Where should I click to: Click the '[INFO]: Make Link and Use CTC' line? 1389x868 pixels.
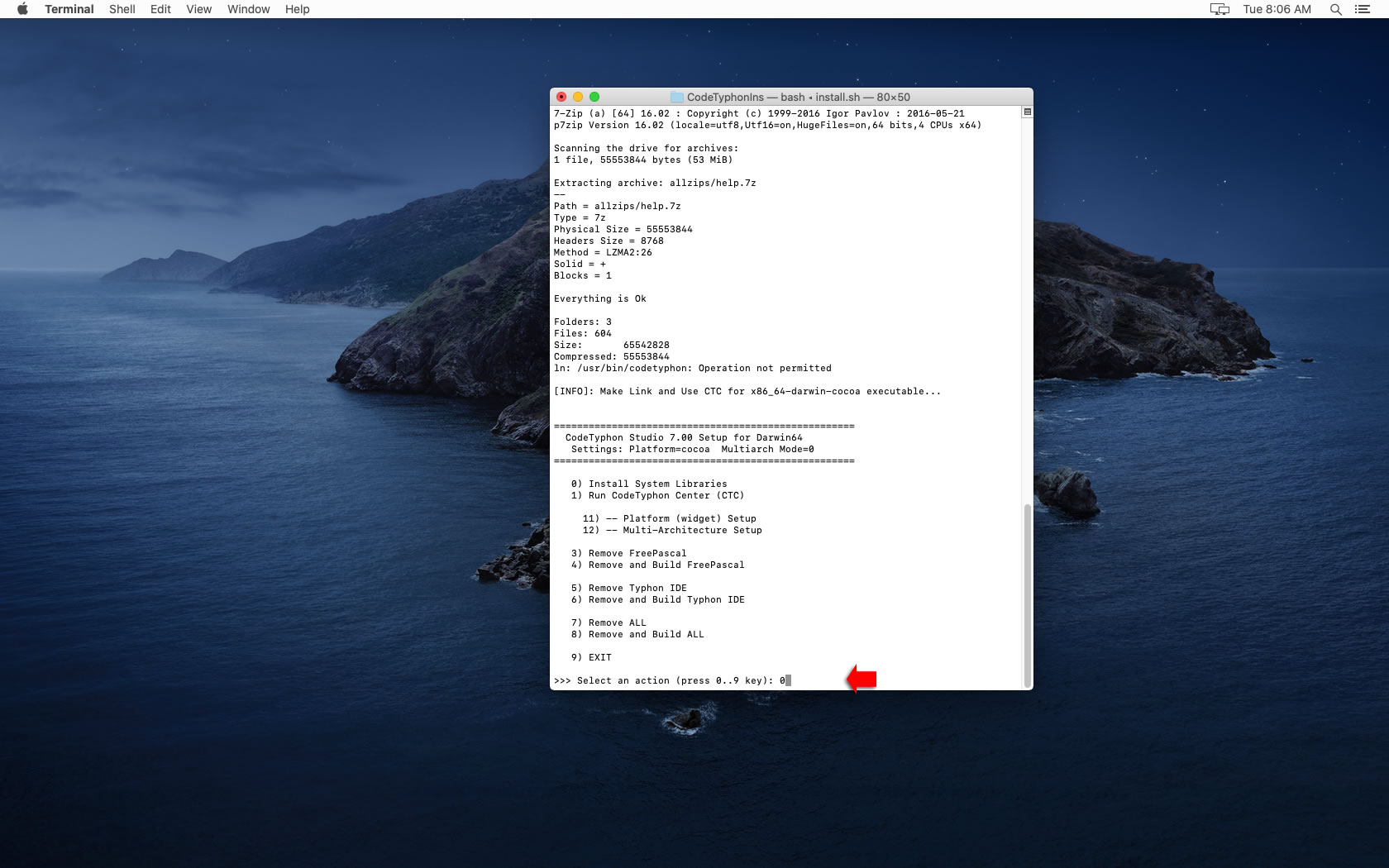[x=747, y=391]
